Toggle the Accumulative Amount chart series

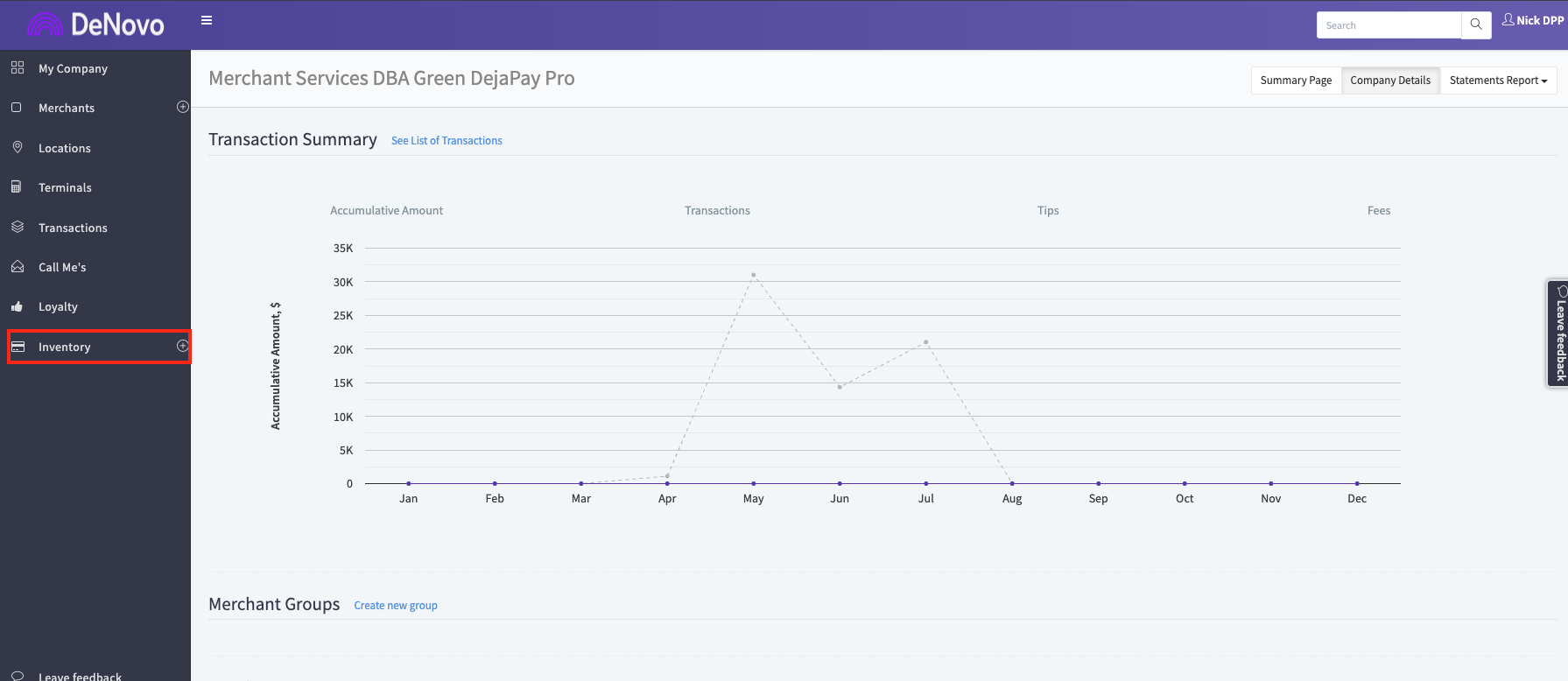tap(386, 210)
